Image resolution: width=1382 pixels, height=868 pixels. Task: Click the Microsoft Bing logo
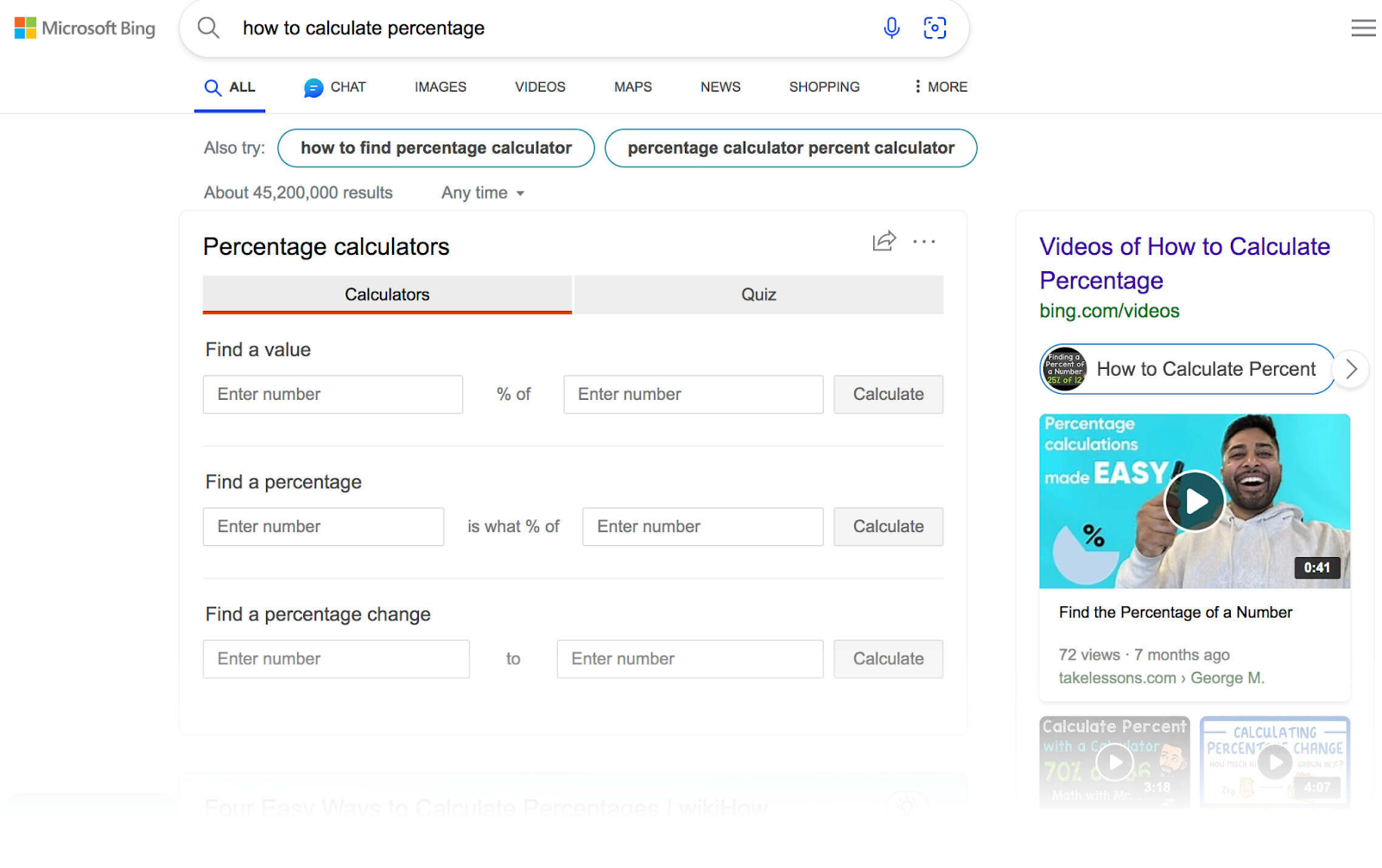pyautogui.click(x=85, y=28)
